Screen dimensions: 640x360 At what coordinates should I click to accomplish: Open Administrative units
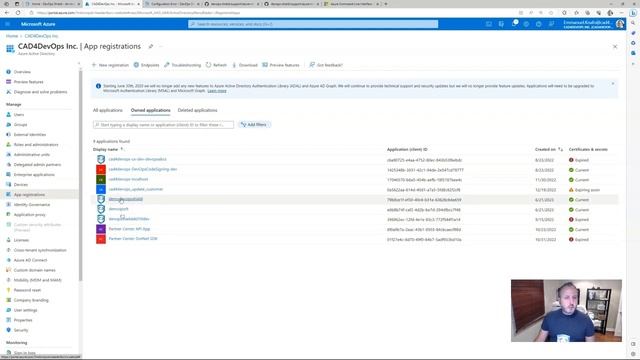(x=31, y=155)
